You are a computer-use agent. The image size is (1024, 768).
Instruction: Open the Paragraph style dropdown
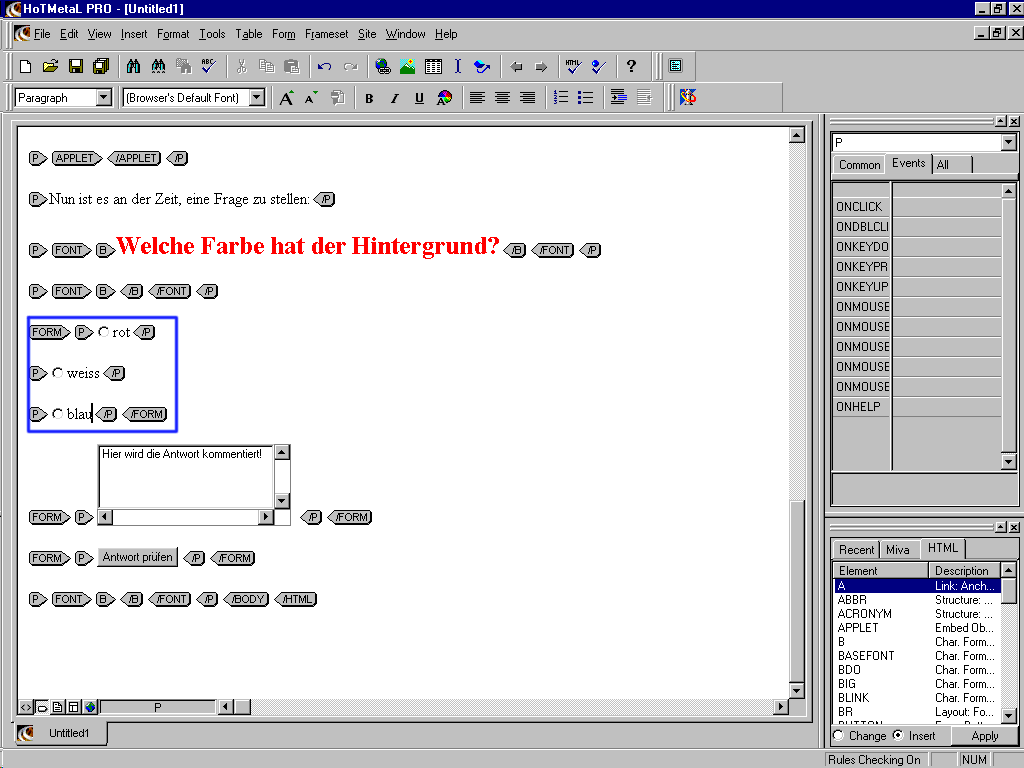coord(104,98)
